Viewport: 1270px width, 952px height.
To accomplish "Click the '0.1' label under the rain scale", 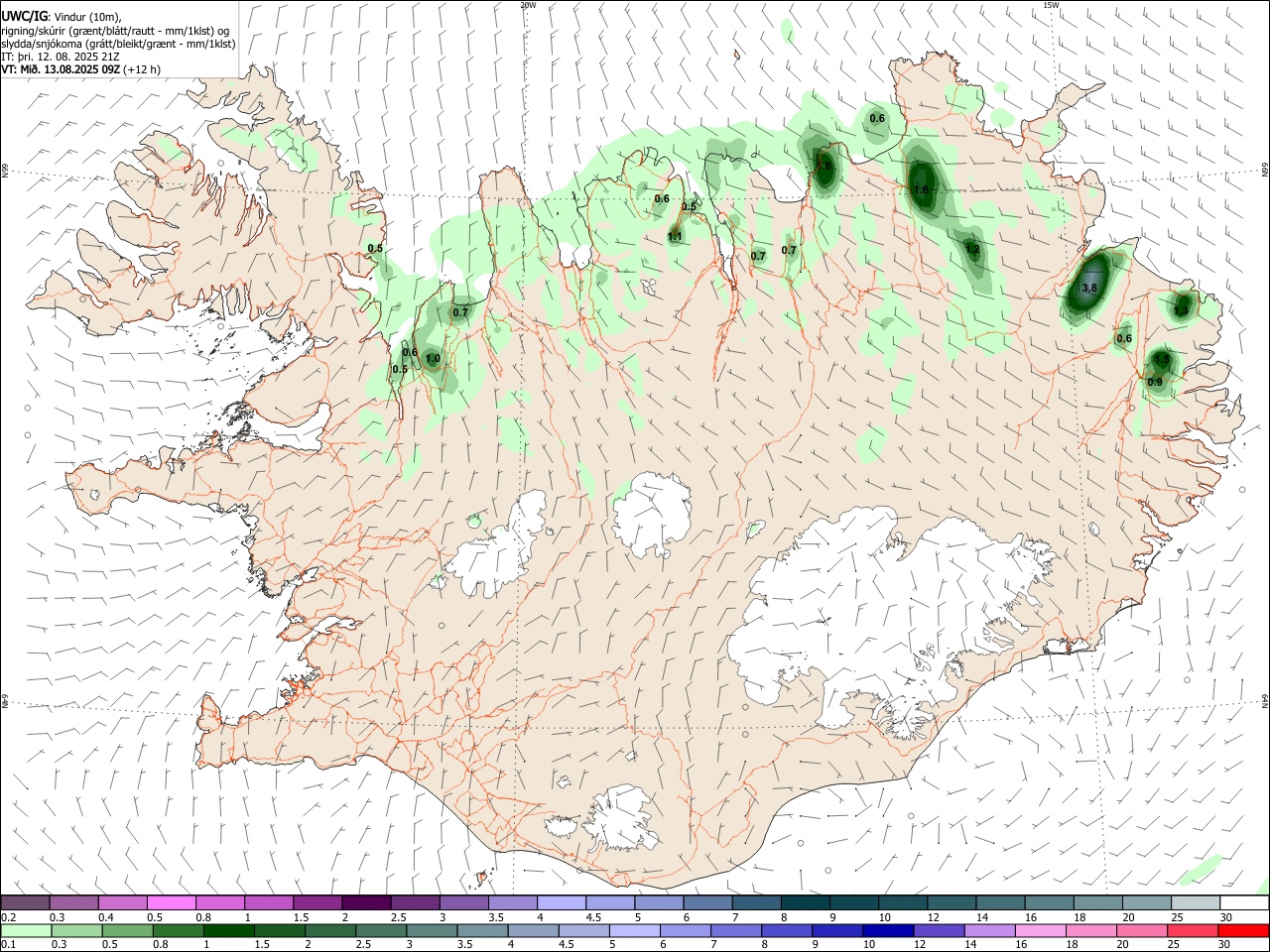I will tap(7, 945).
